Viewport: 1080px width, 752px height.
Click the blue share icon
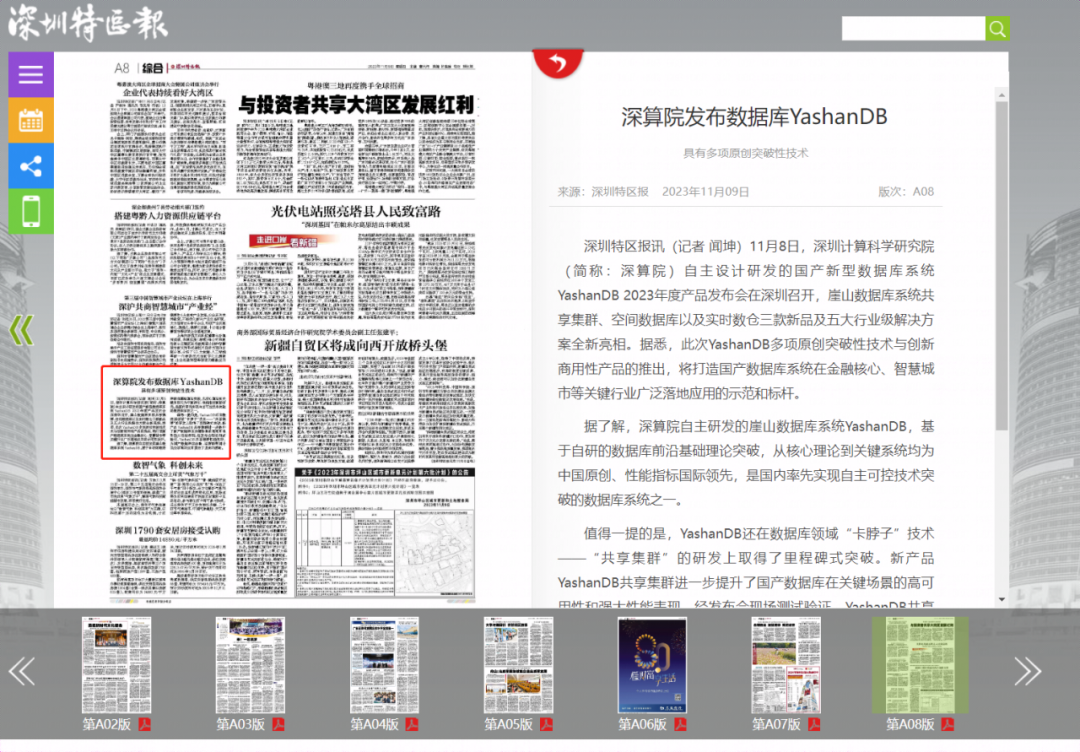tap(31, 166)
